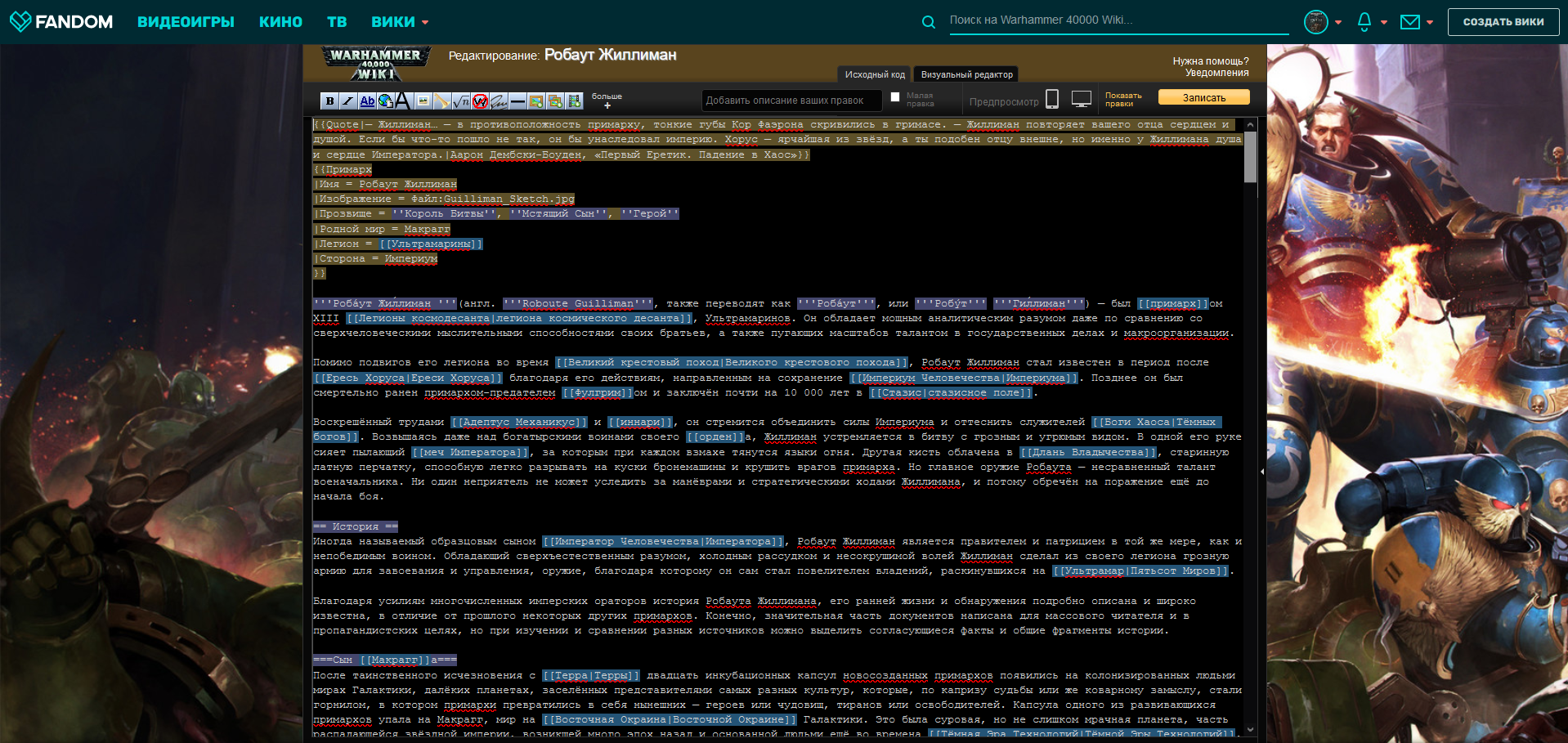The image size is (1568, 743).
Task: Click the '|Легион = [[Ультрамарины]]' line
Action: 398,244
